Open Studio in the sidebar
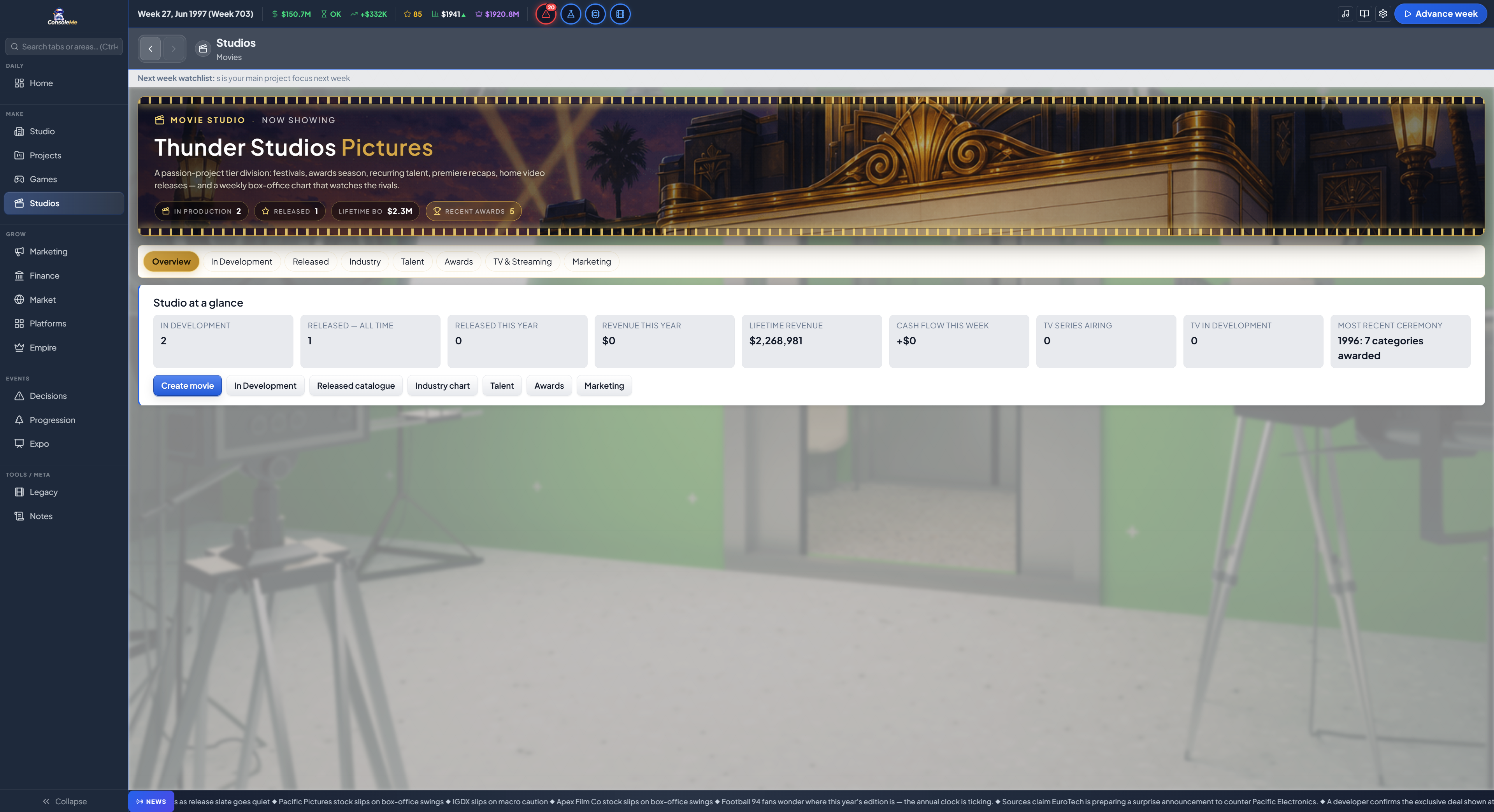The width and height of the screenshot is (1494, 812). coord(64,131)
